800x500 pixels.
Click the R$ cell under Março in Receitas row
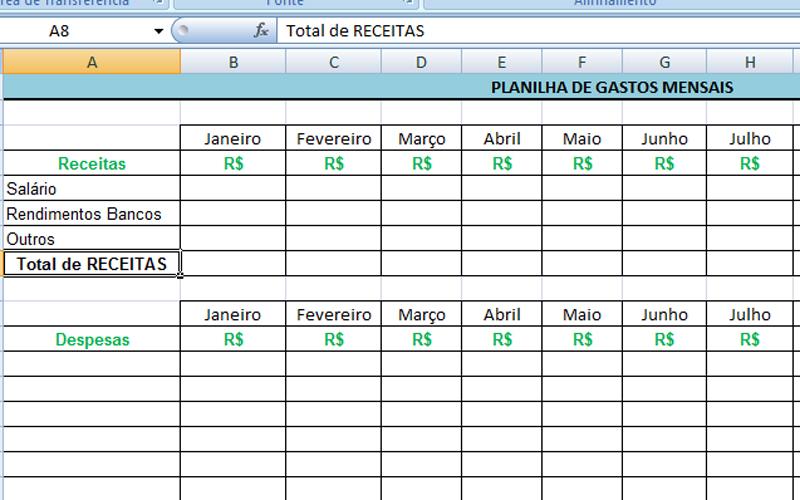(421, 163)
